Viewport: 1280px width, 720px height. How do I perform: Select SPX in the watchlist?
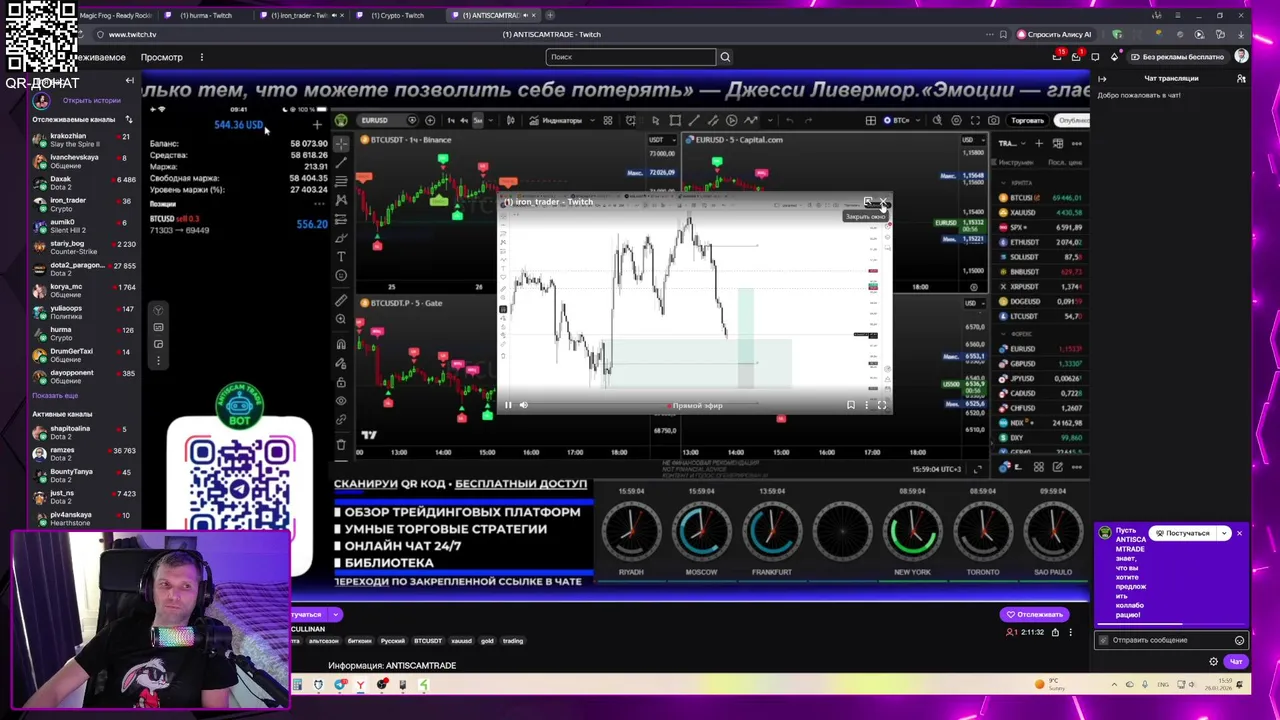click(1040, 227)
